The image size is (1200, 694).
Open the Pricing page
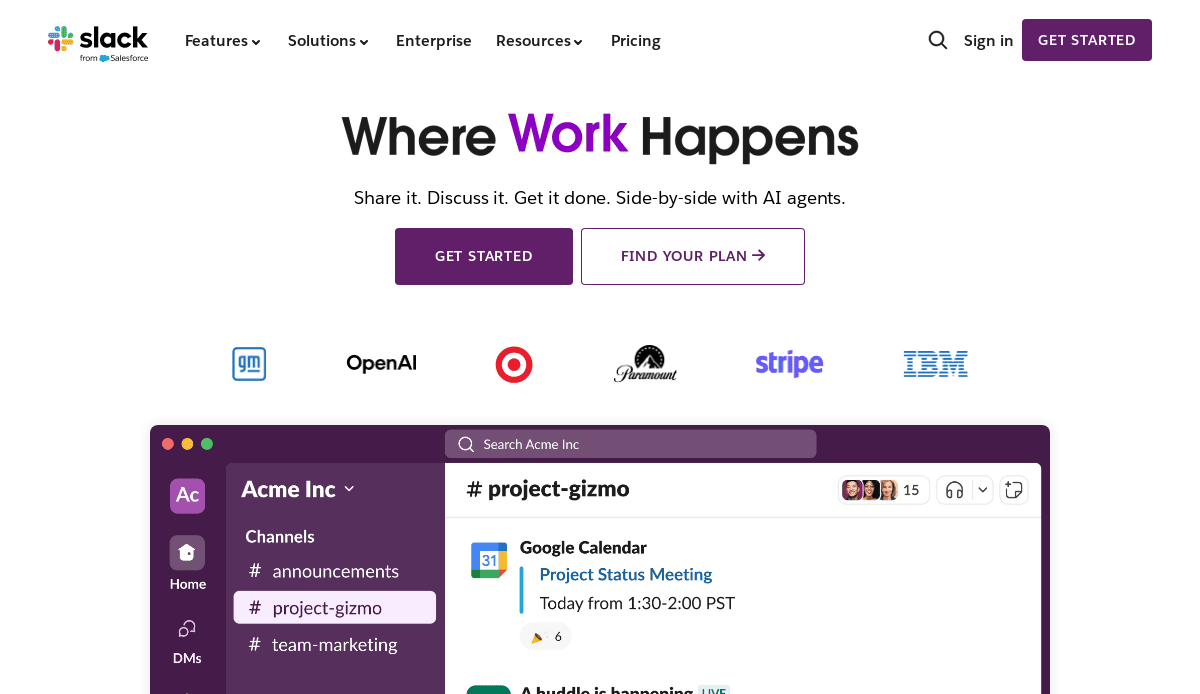coord(635,41)
